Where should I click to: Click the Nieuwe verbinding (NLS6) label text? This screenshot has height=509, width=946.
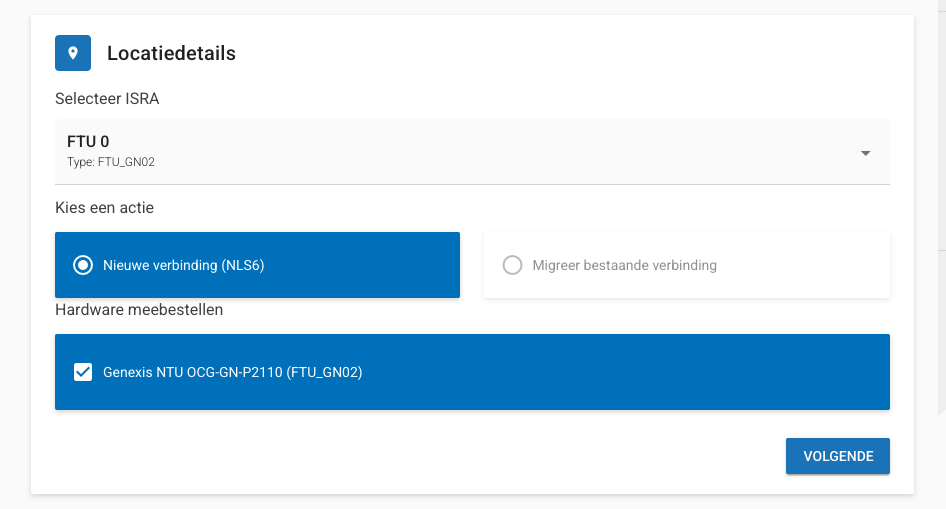pos(184,265)
